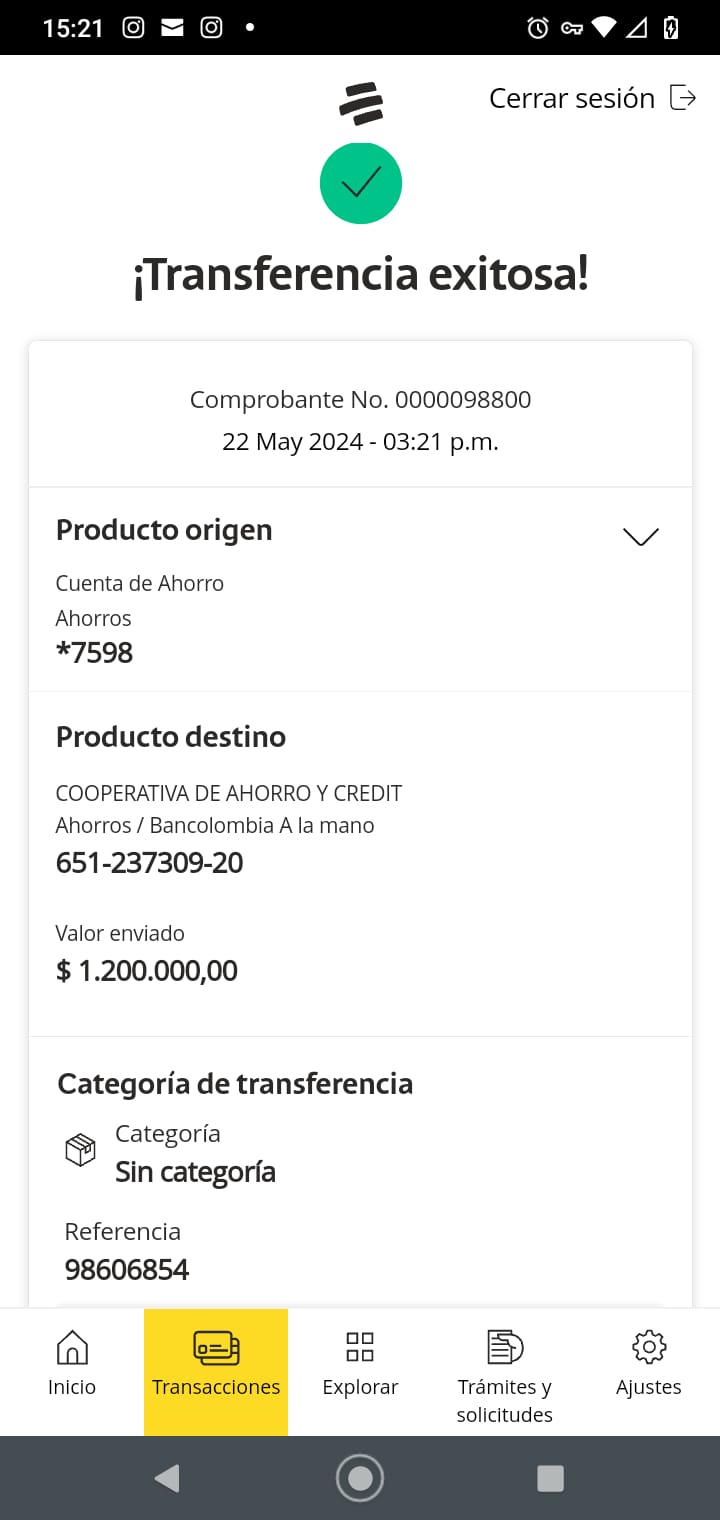Open the Transacciones tab
Image resolution: width=720 pixels, height=1520 pixels.
(216, 1371)
